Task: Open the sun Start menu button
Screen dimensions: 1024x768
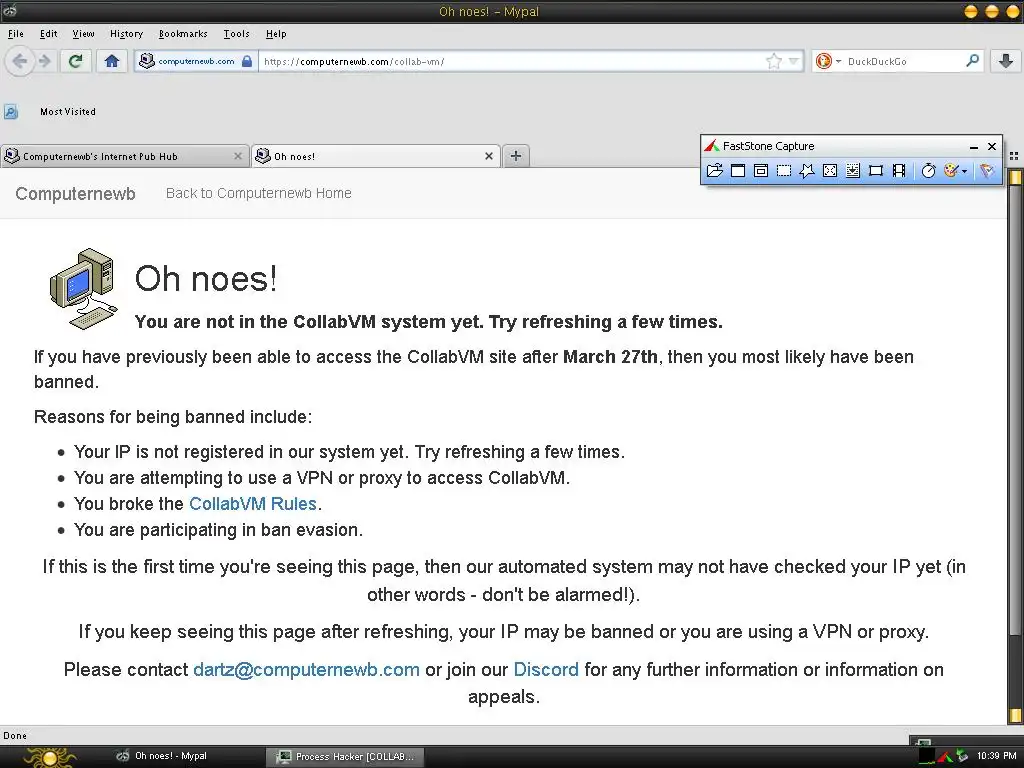Action: 50,756
